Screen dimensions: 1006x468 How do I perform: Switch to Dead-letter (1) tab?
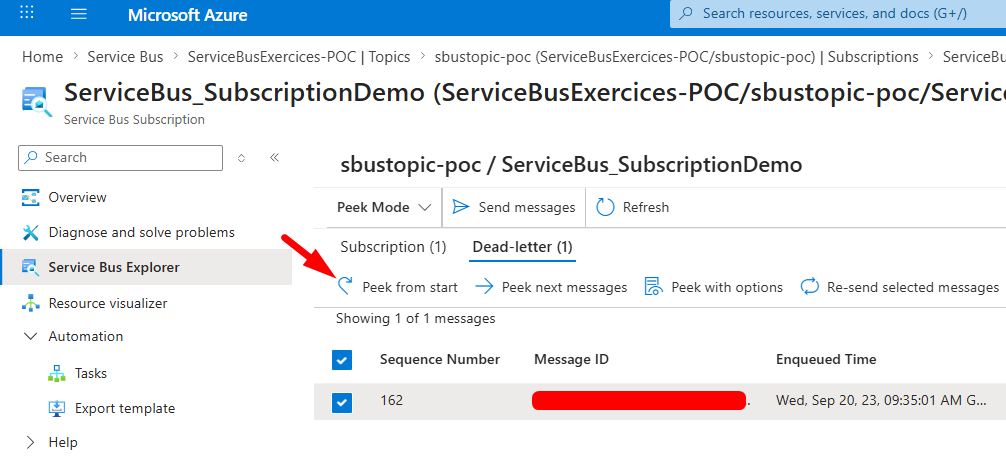coord(522,247)
